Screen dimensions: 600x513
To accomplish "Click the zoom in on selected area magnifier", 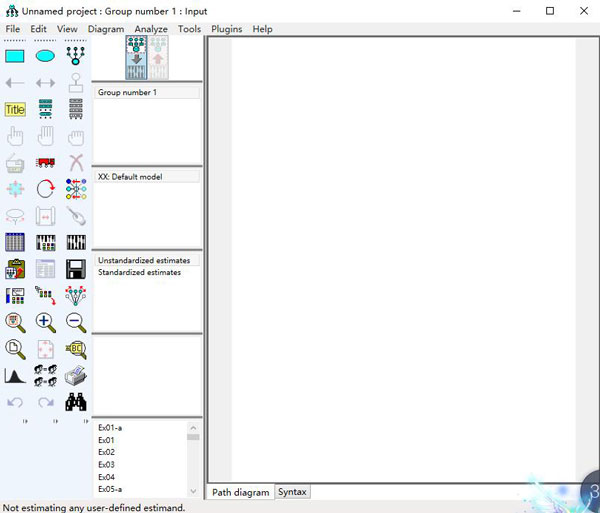I will (x=15, y=323).
